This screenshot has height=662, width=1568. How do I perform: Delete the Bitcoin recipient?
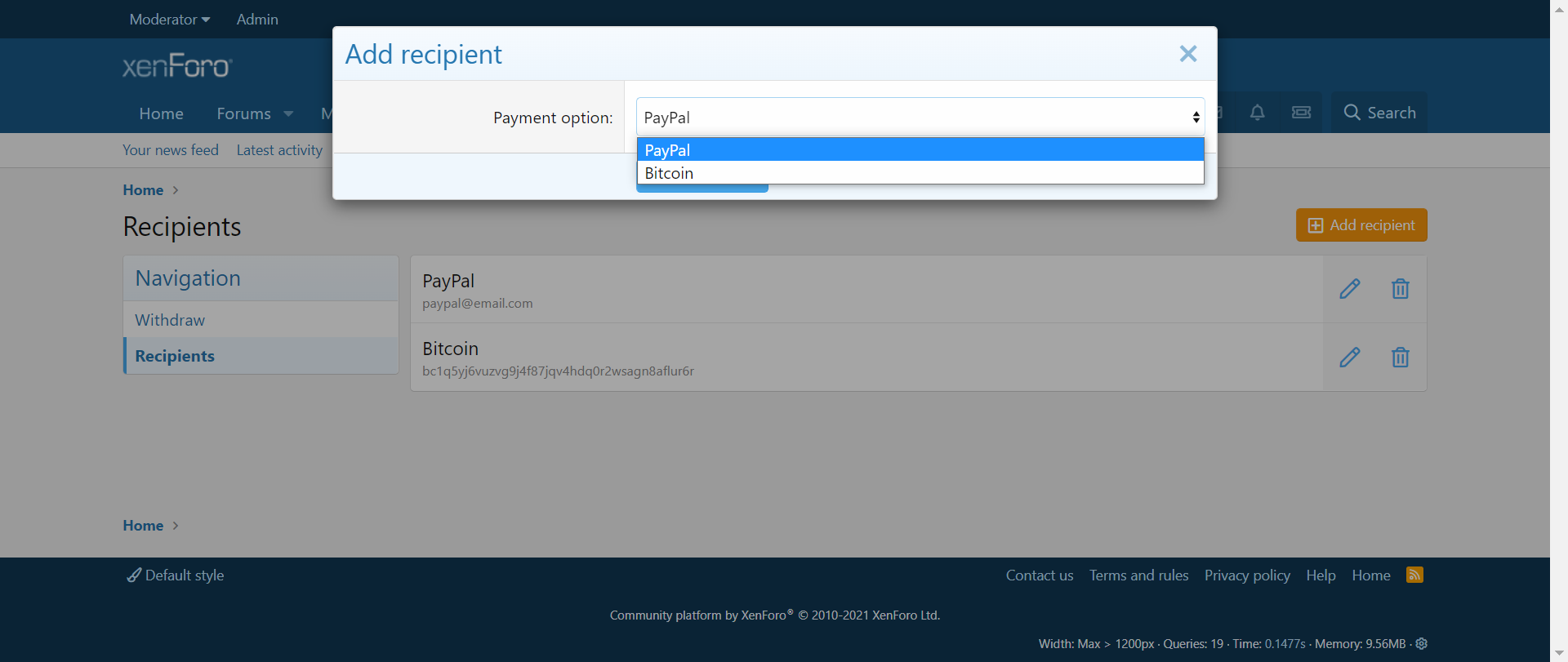1401,357
